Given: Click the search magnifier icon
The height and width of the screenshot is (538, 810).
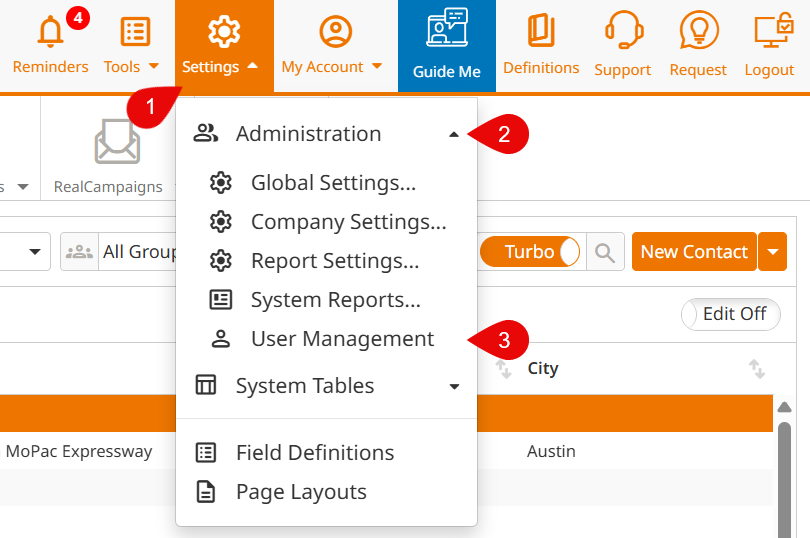Looking at the screenshot, I should point(605,252).
